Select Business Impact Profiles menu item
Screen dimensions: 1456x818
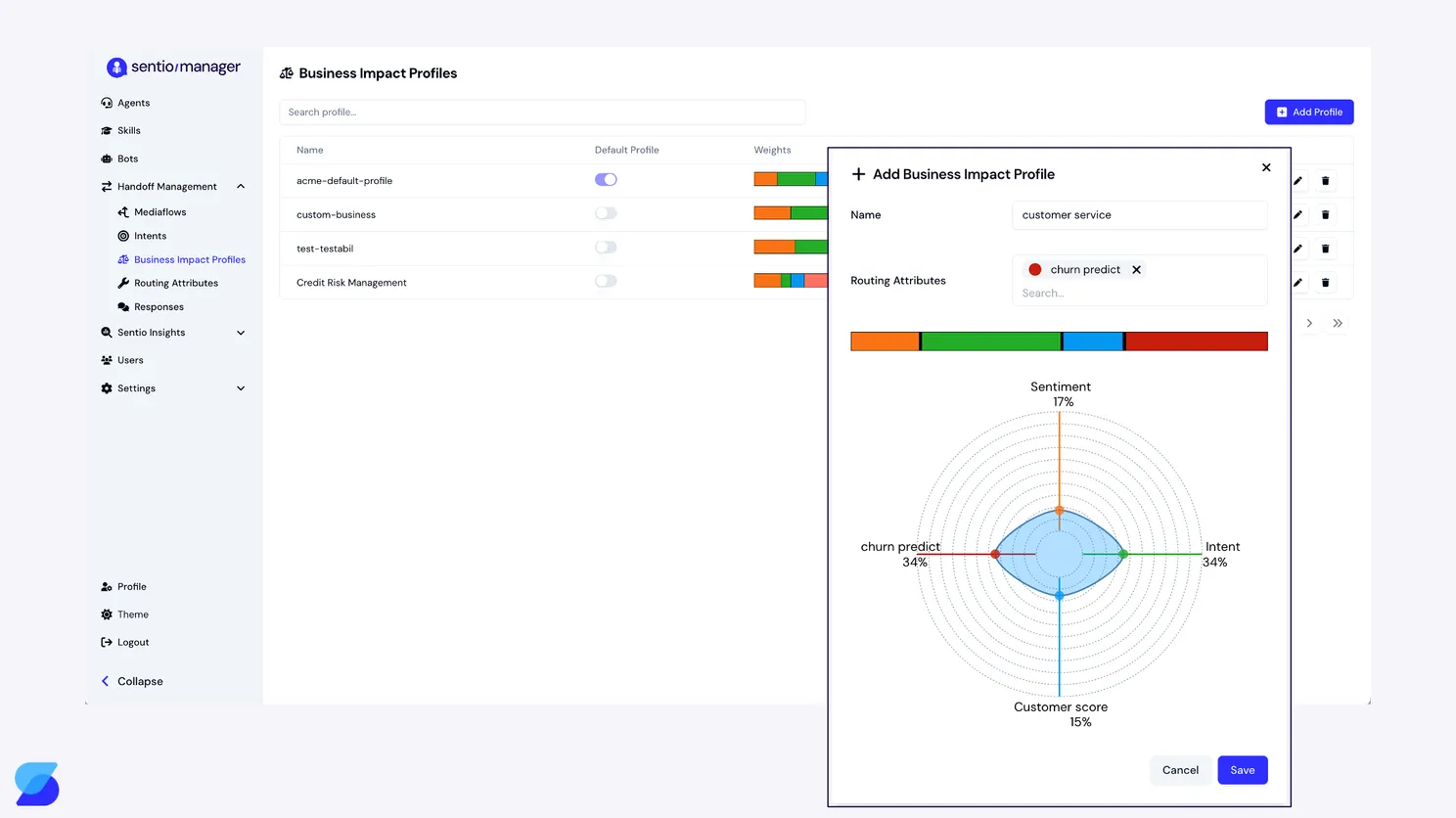click(190, 259)
